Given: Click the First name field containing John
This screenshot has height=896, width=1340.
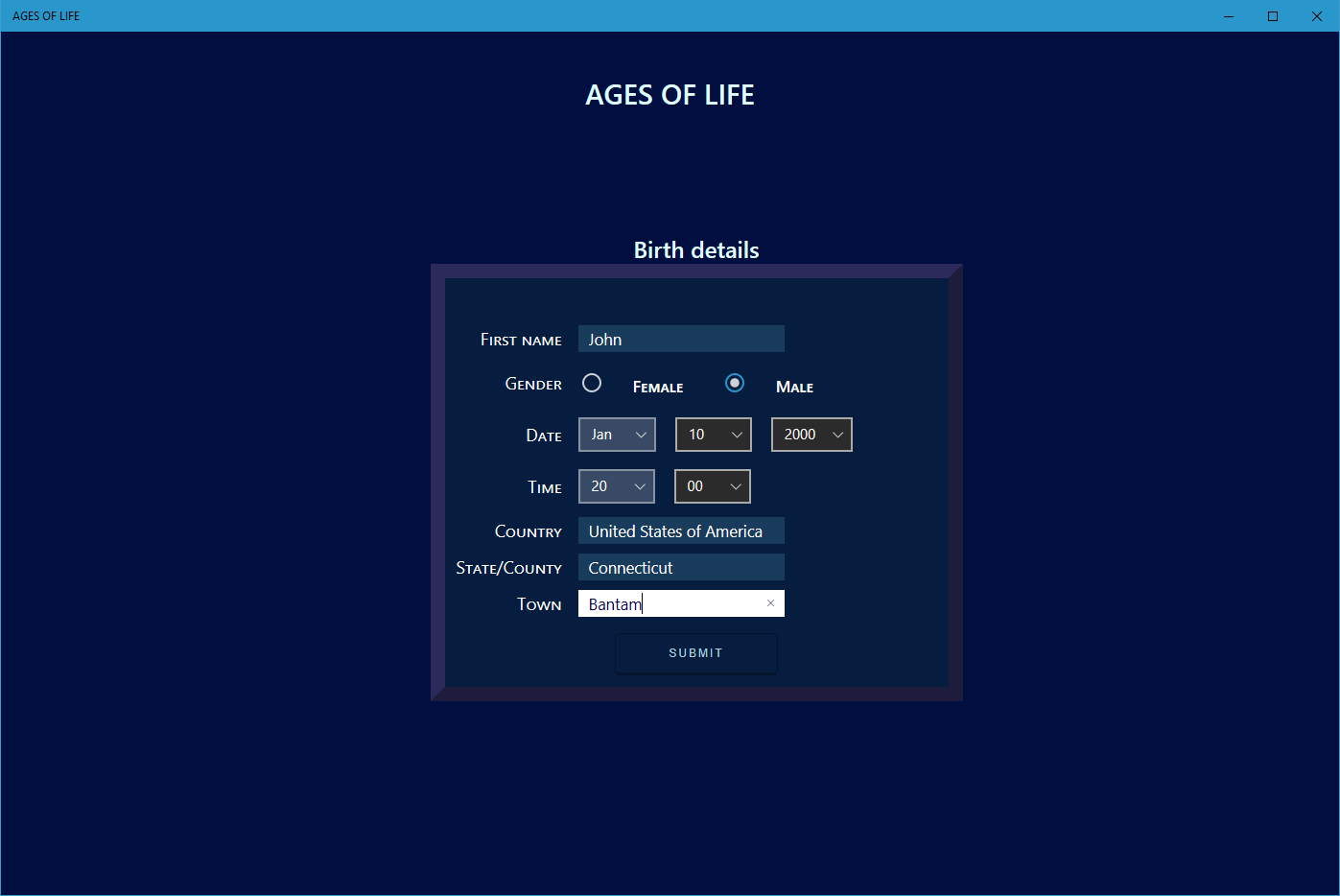Looking at the screenshot, I should tap(680, 339).
